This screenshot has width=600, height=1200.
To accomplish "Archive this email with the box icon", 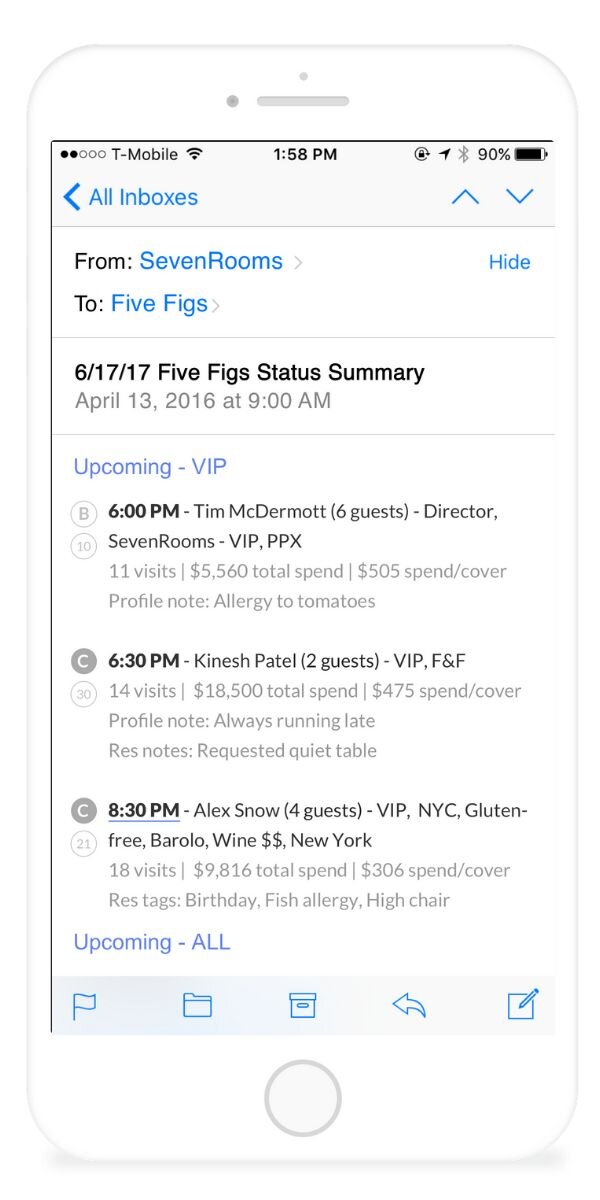I will pos(302,1005).
